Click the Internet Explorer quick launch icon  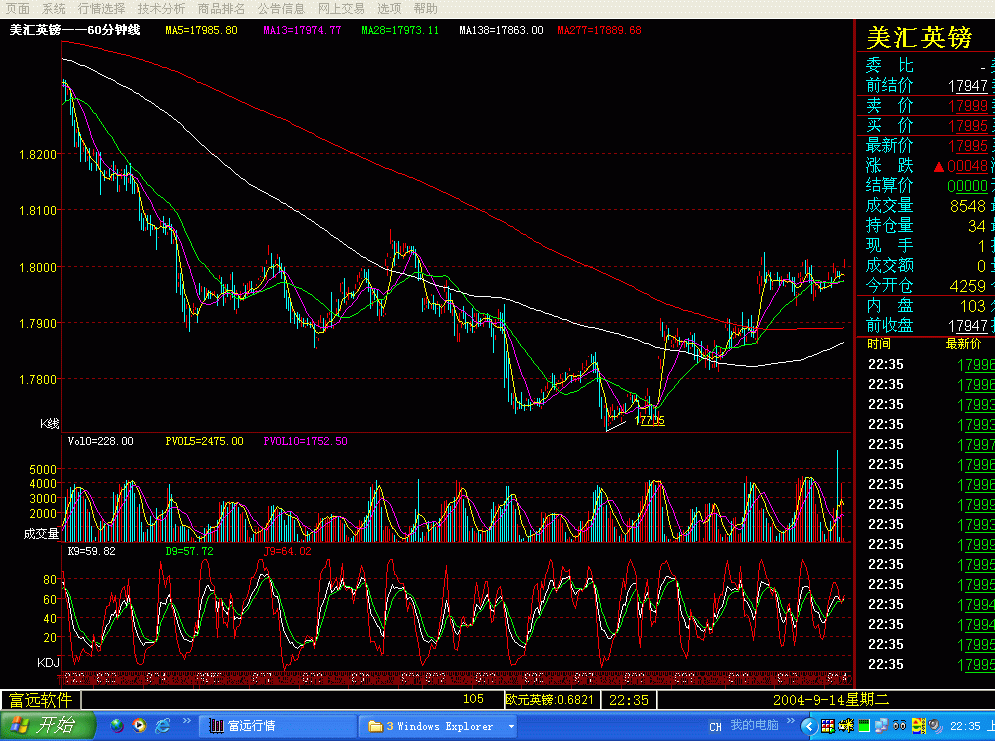point(163,725)
